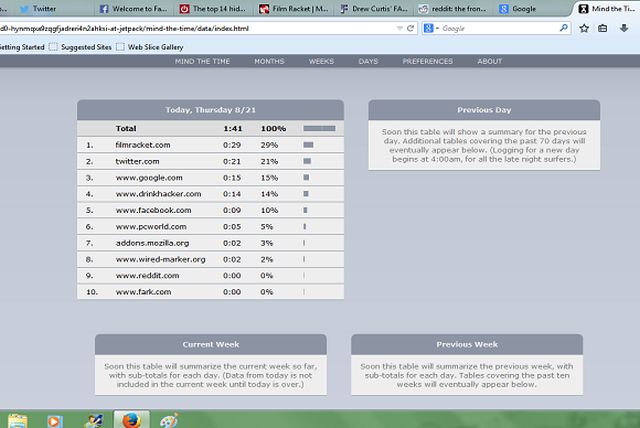Click the filmracket.com 29% bar
Viewport: 640px width, 428px height.
pyautogui.click(x=308, y=145)
